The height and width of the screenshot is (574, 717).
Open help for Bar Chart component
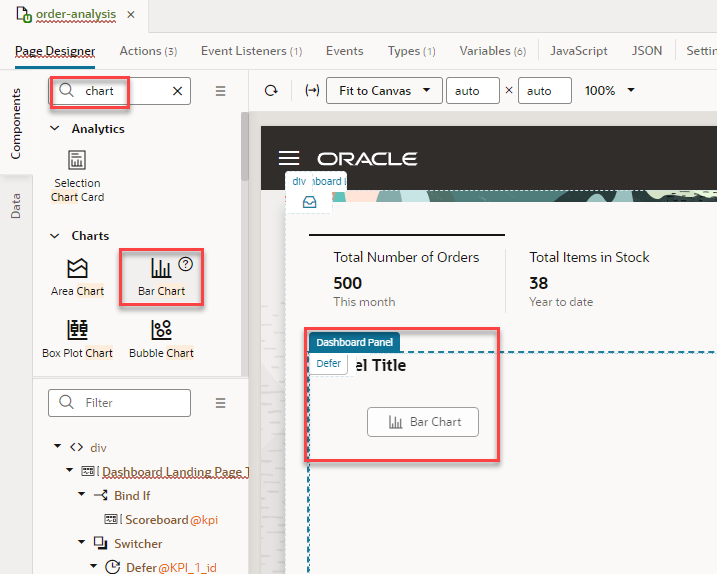(x=186, y=264)
